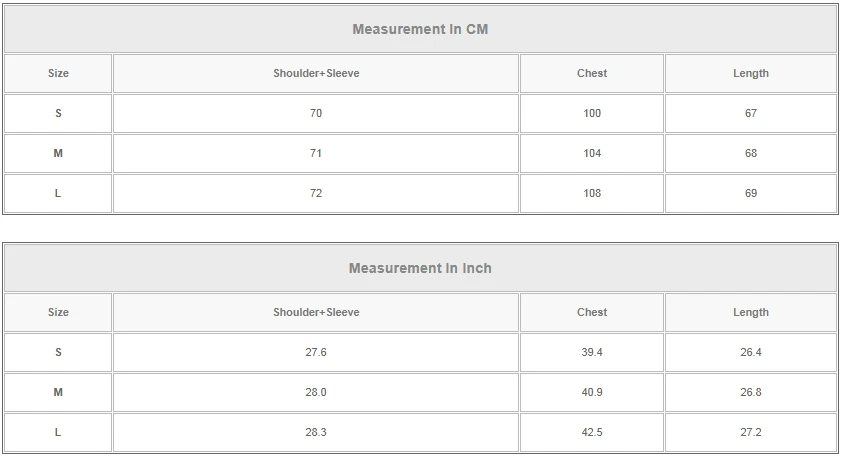Click the chest inch value 42.5
This screenshot has width=842, height=457.
click(592, 432)
